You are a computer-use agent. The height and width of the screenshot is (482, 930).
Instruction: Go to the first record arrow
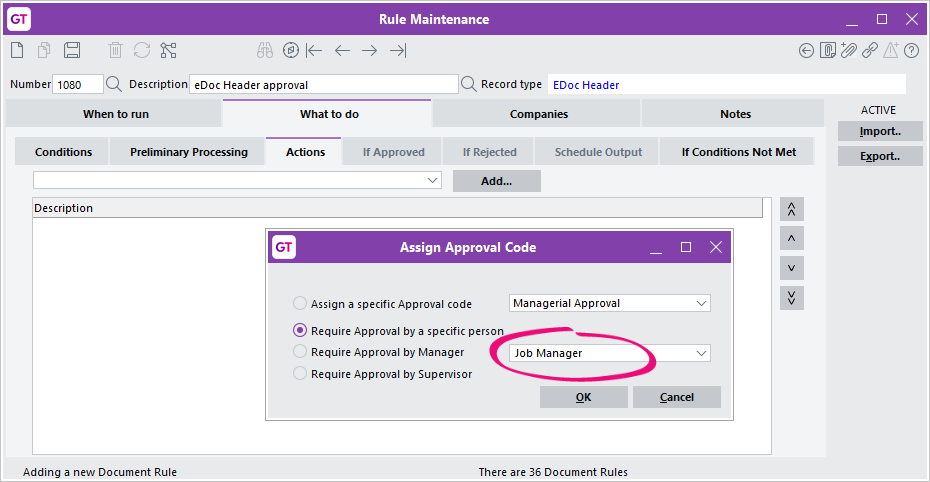pyautogui.click(x=314, y=50)
